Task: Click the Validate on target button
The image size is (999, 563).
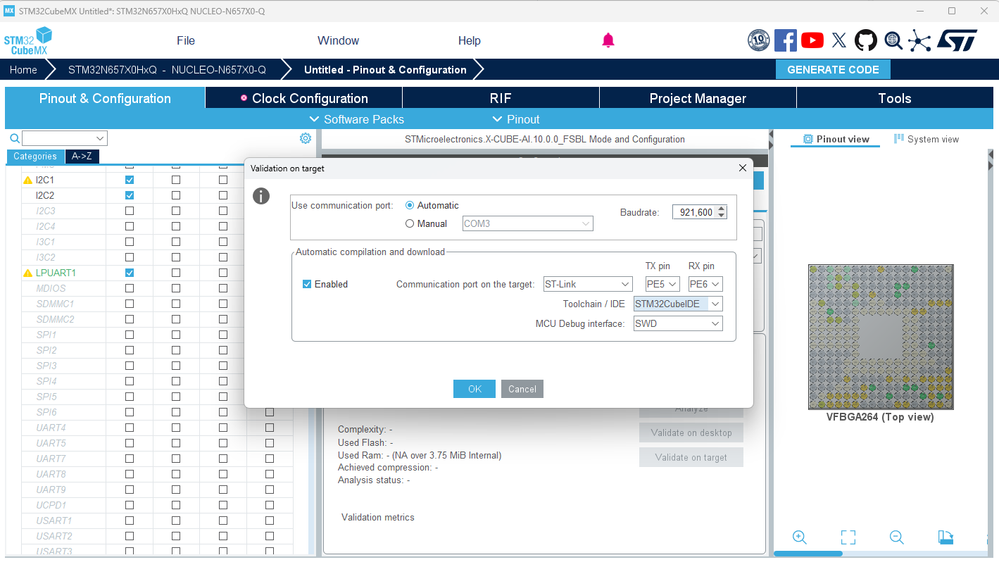Action: [x=691, y=457]
